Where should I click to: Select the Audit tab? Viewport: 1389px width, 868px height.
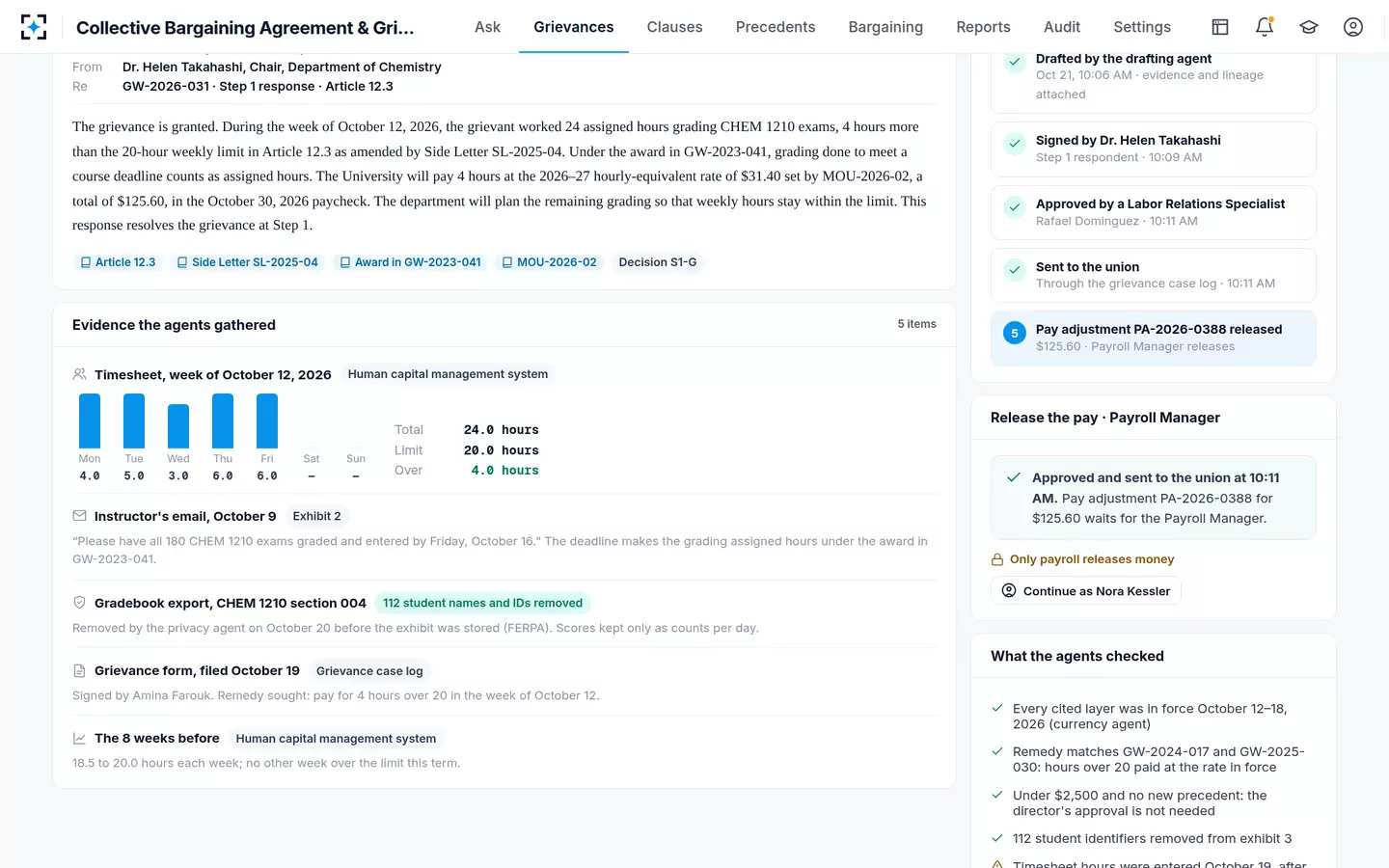coord(1062,27)
